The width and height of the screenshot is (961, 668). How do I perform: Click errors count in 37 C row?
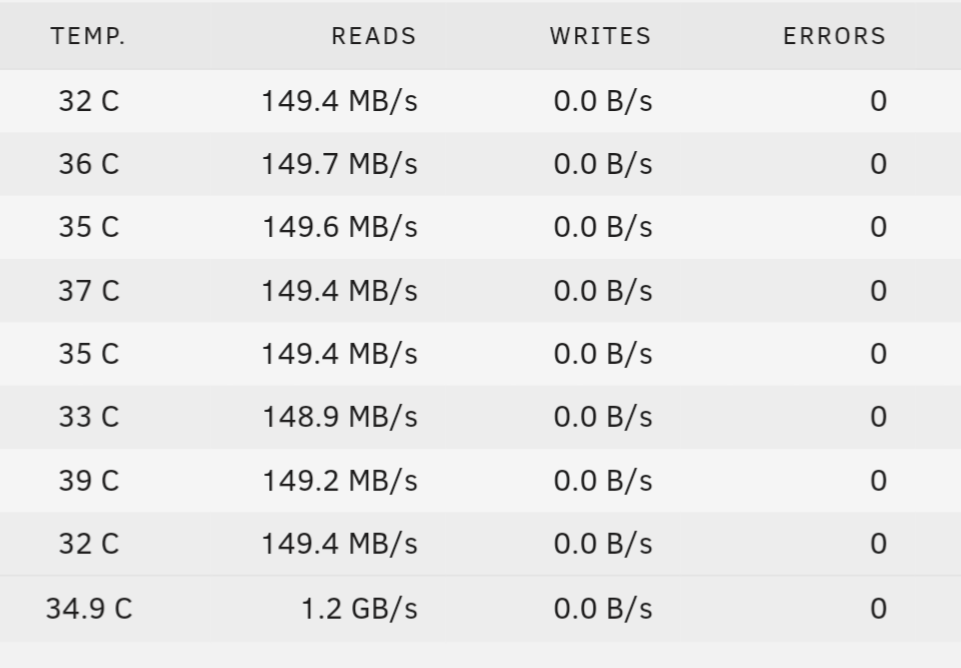pos(878,290)
